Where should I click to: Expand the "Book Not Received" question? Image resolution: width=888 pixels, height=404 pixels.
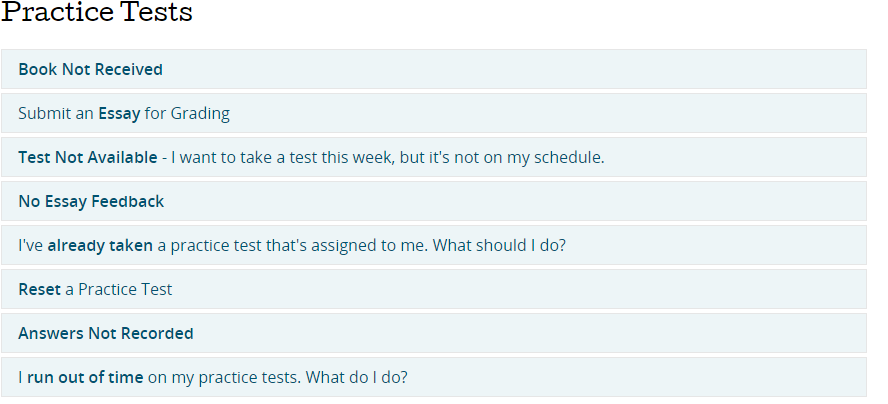coord(90,70)
